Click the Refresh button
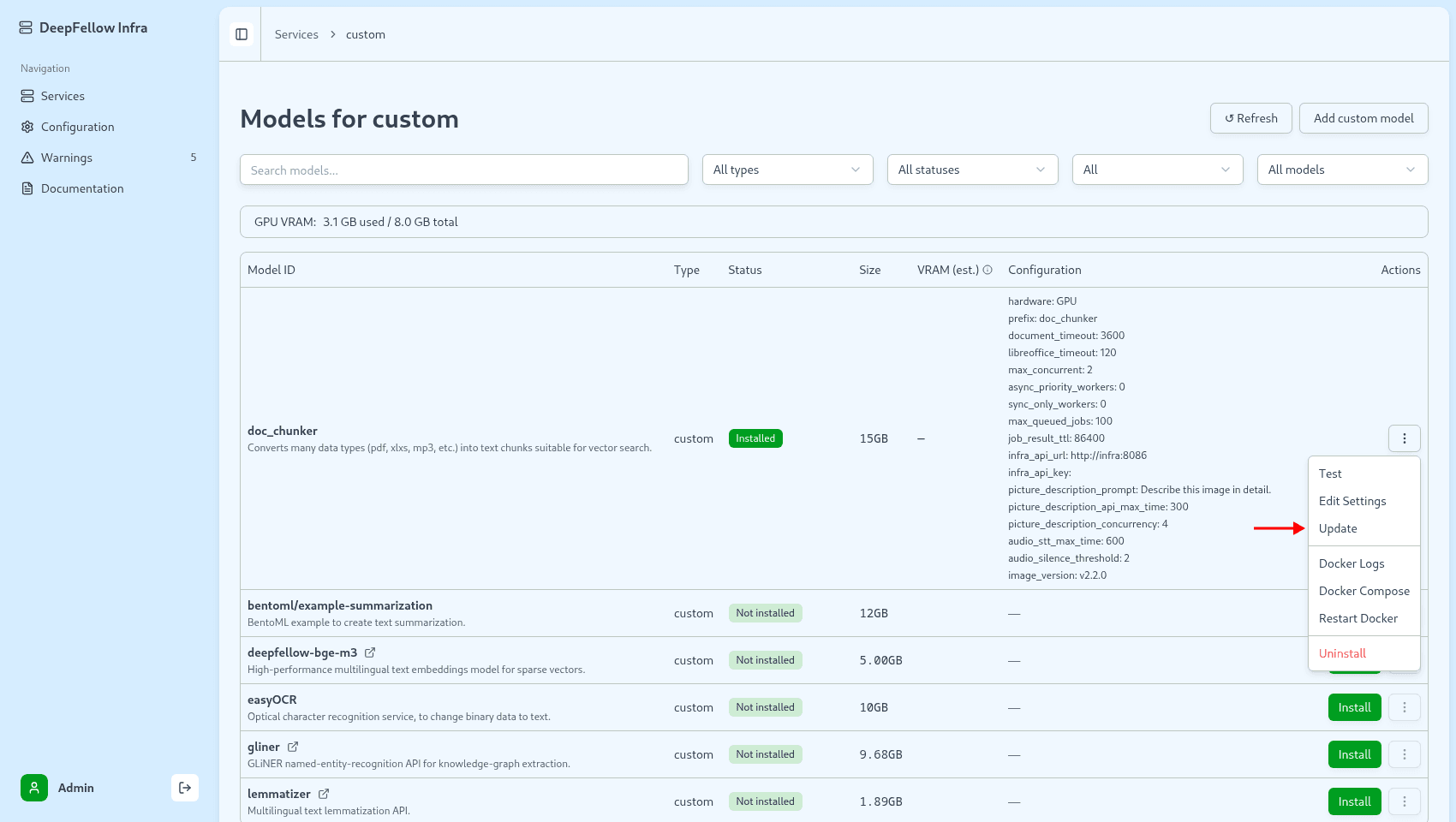The image size is (1456, 822). tap(1250, 118)
